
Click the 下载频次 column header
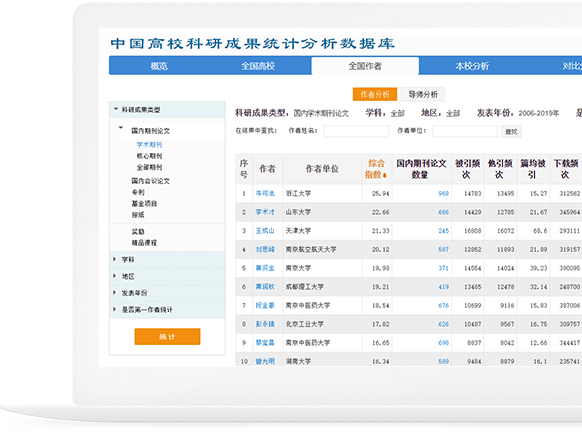565,169
